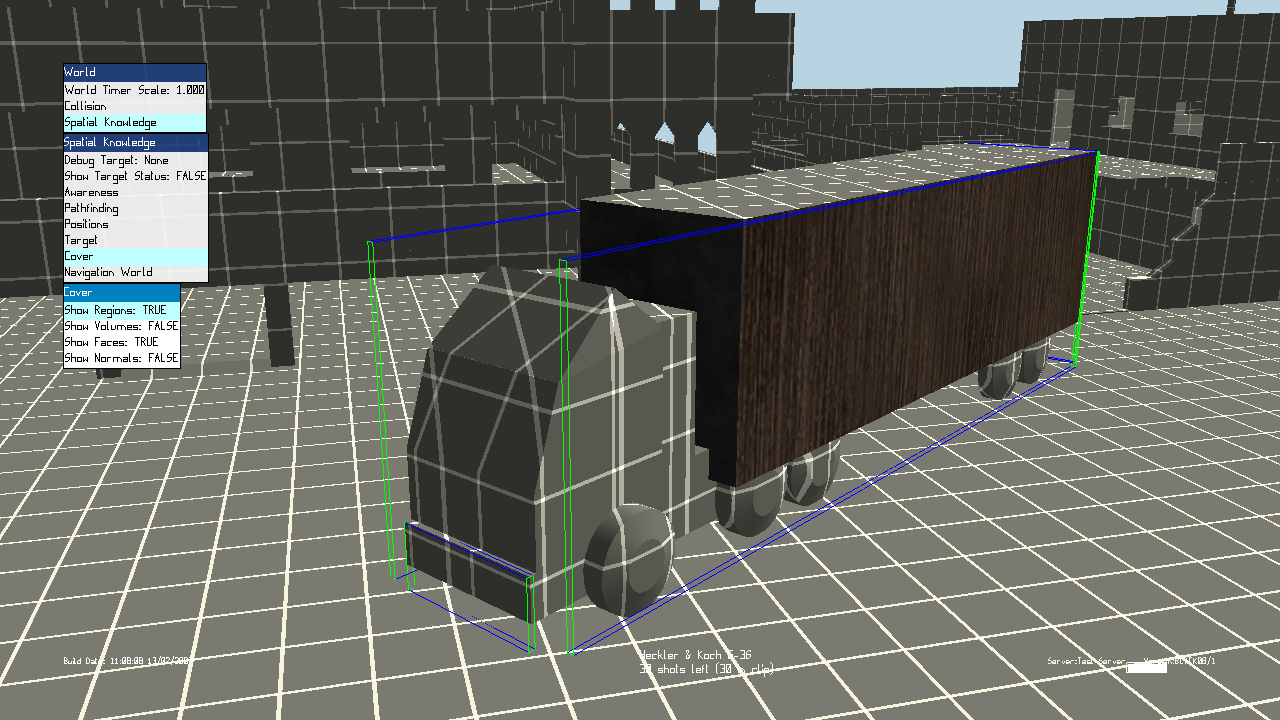Select the World Timer Scale entry
The image size is (1280, 720).
135,90
